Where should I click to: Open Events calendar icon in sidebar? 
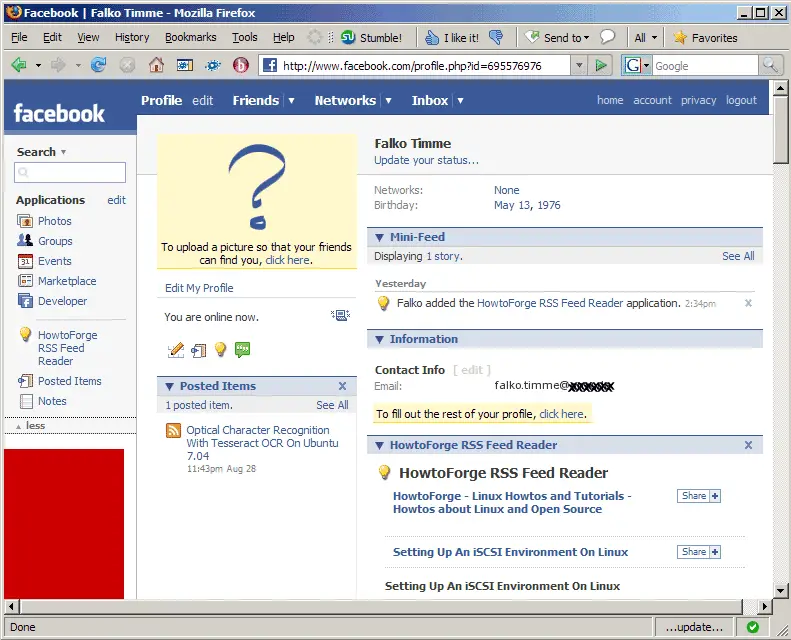click(25, 261)
